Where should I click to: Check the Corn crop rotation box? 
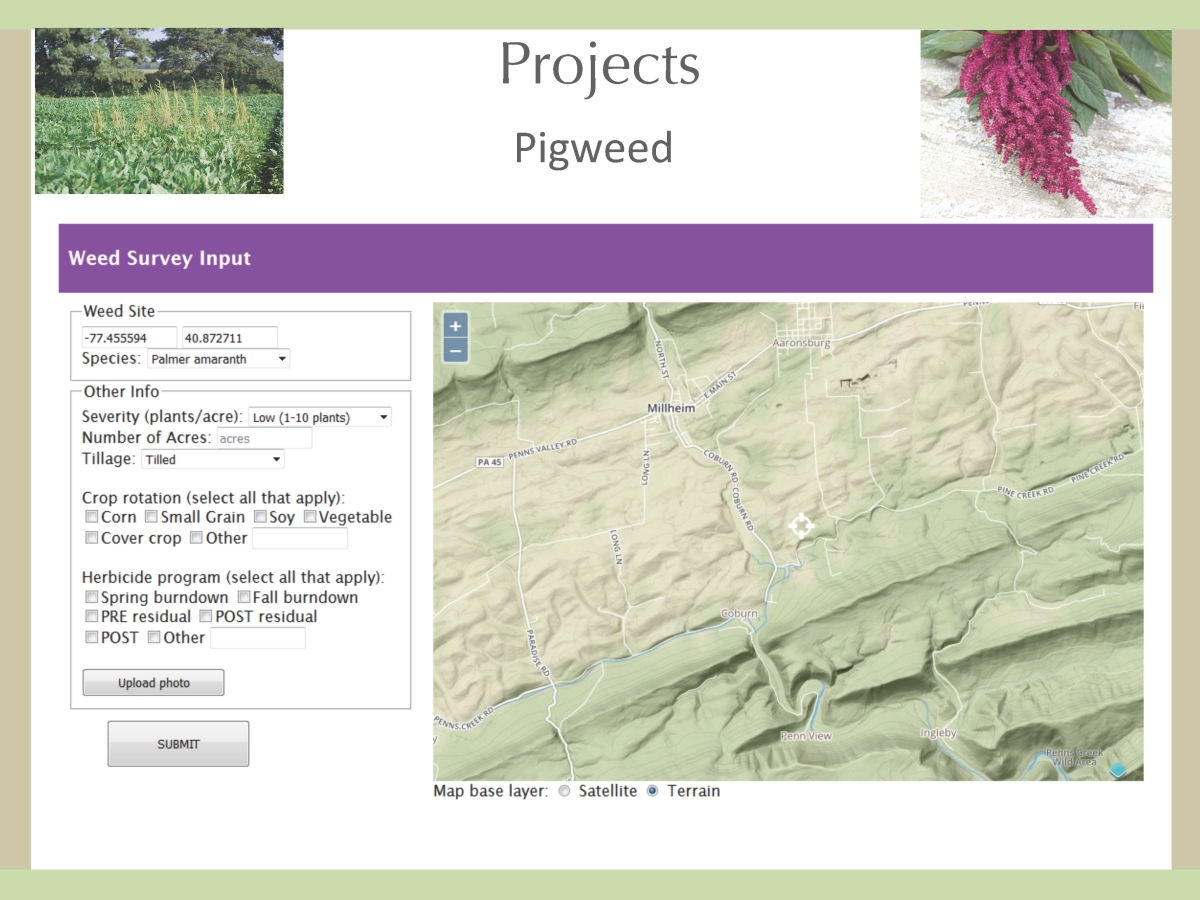(91, 517)
